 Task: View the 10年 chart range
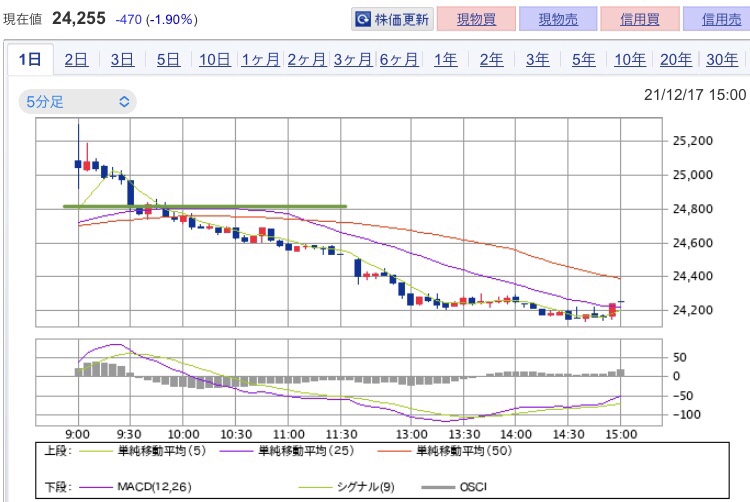point(630,60)
